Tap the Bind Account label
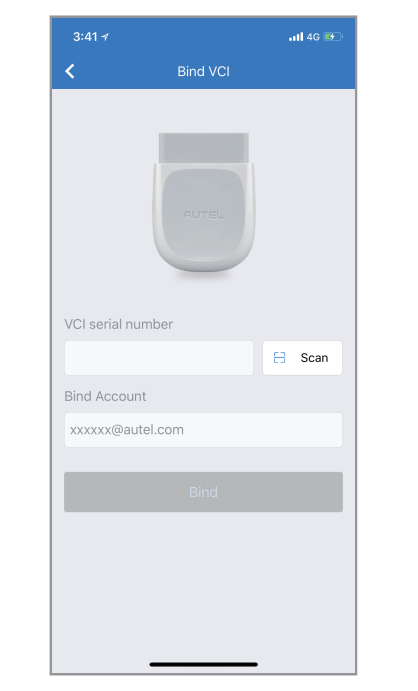The image size is (418, 691). click(x=105, y=396)
